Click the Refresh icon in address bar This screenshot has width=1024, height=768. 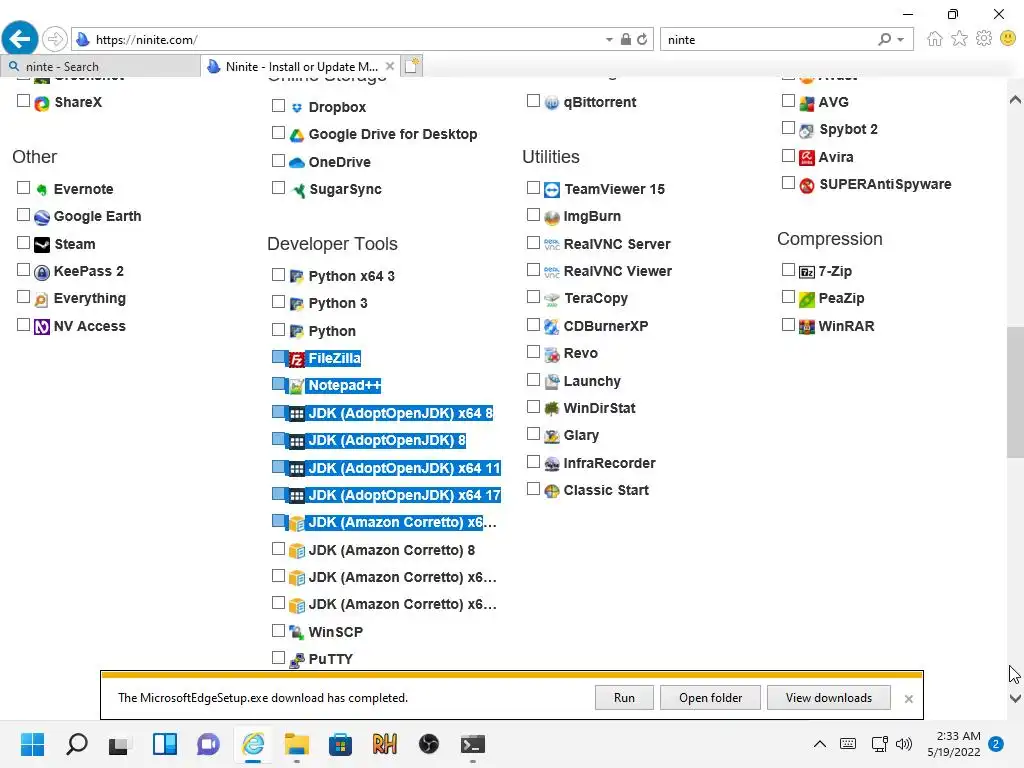click(642, 39)
